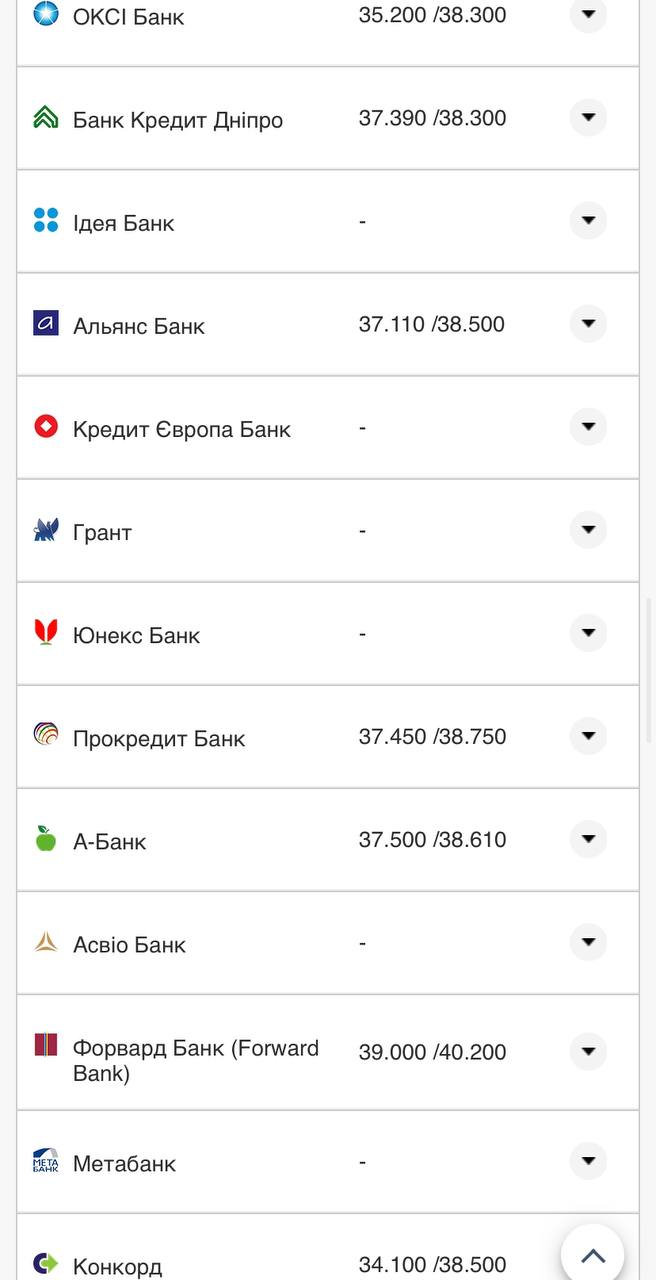Expand the Прокредит Банк rate details

point(588,736)
